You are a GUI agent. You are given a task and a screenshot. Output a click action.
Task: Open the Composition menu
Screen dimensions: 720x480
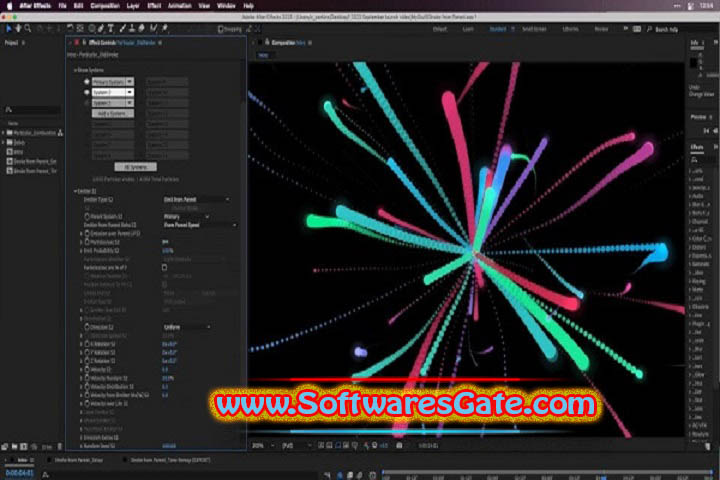(105, 6)
